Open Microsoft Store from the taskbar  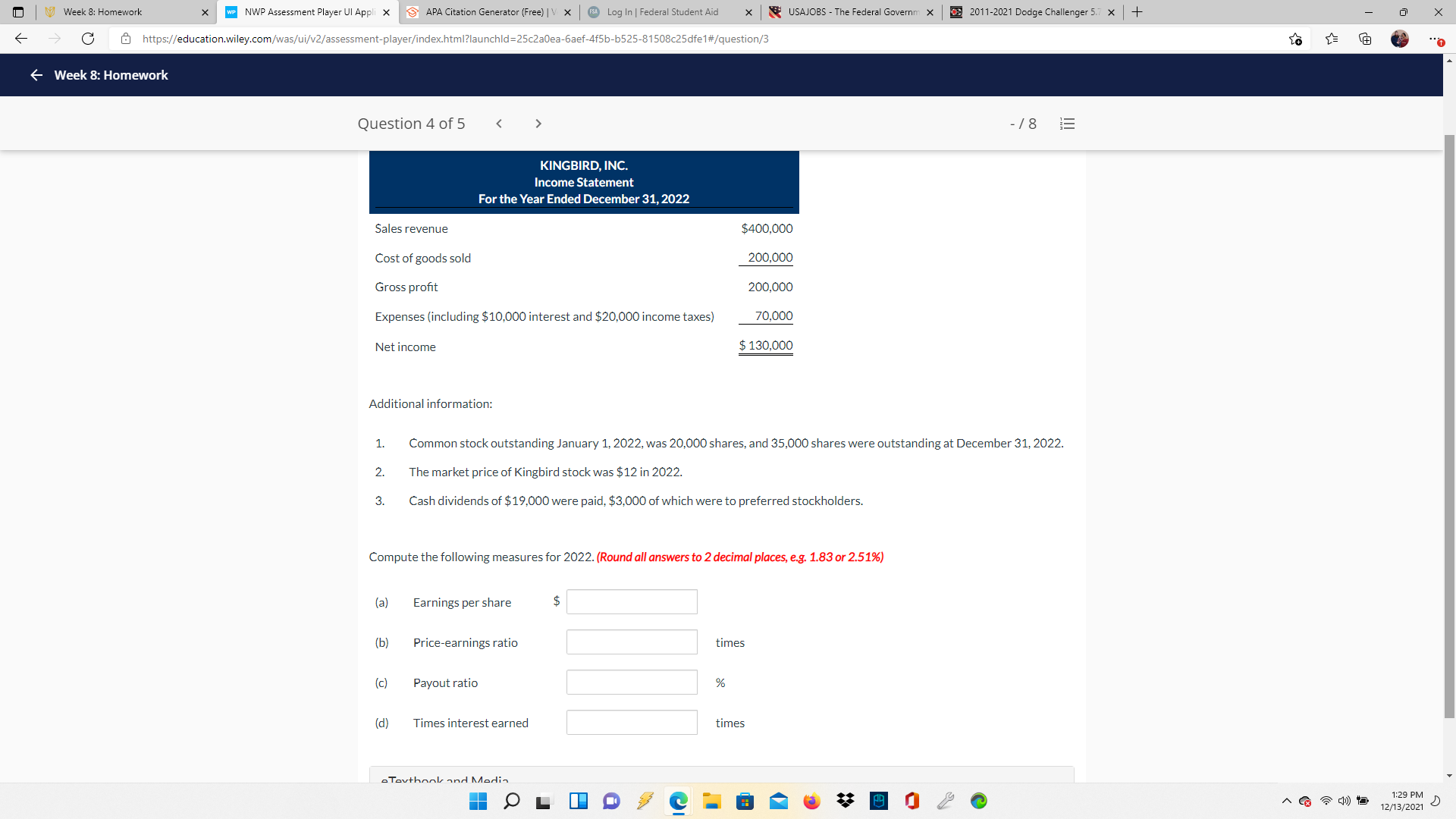tap(745, 801)
